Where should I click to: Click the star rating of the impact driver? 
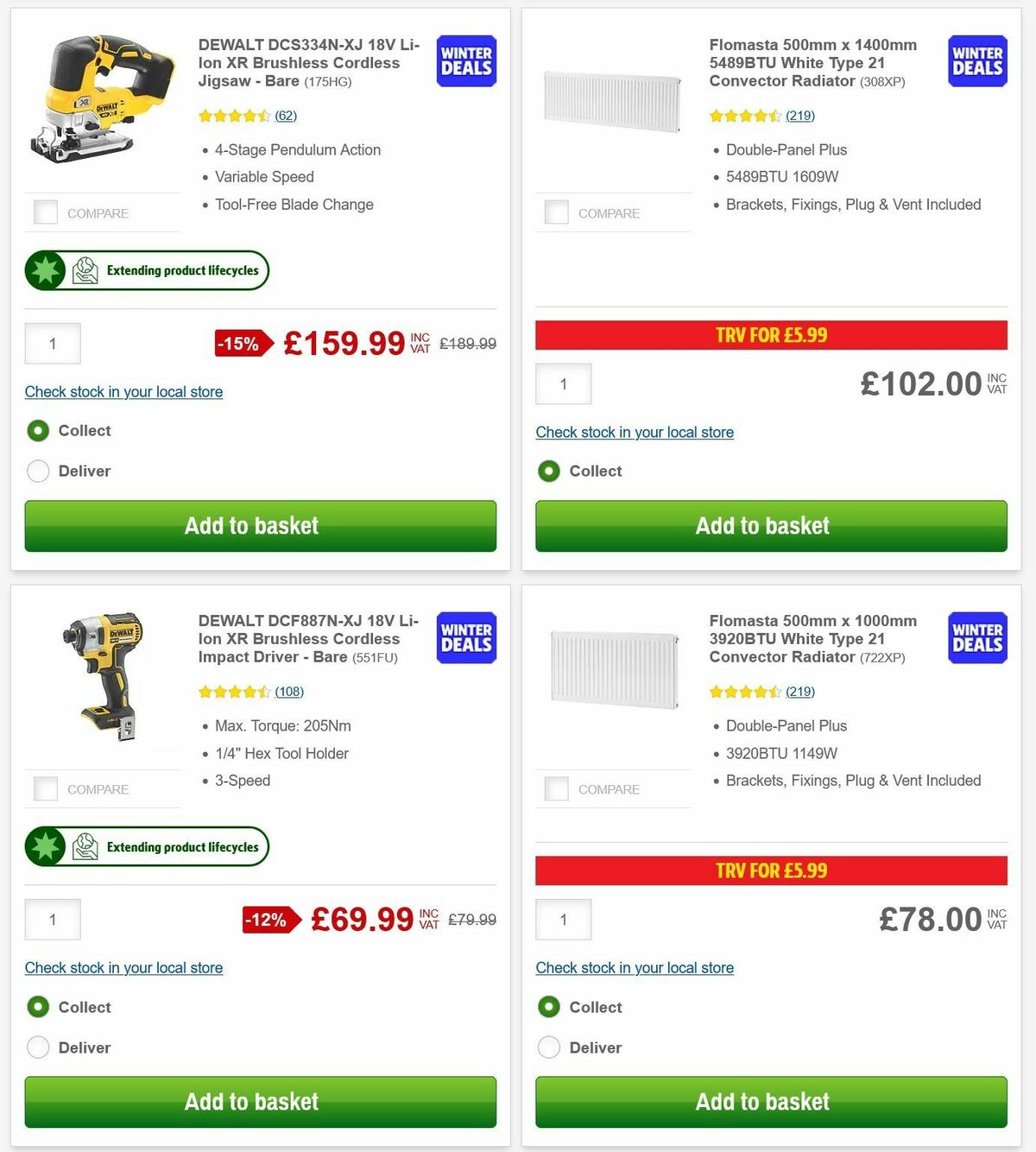coord(235,692)
